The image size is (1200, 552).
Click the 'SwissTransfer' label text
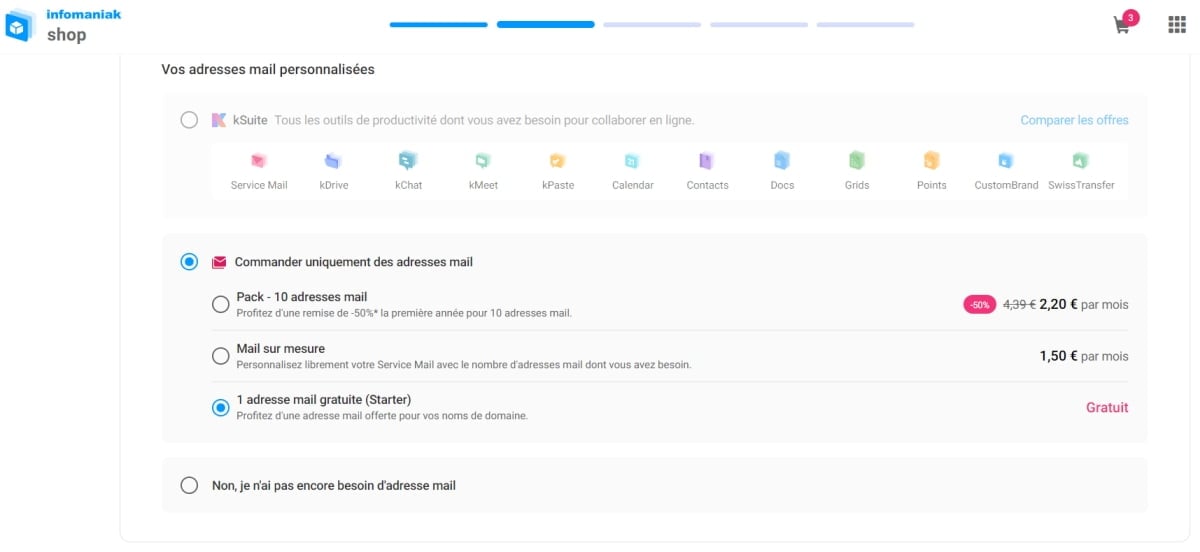(x=1081, y=185)
